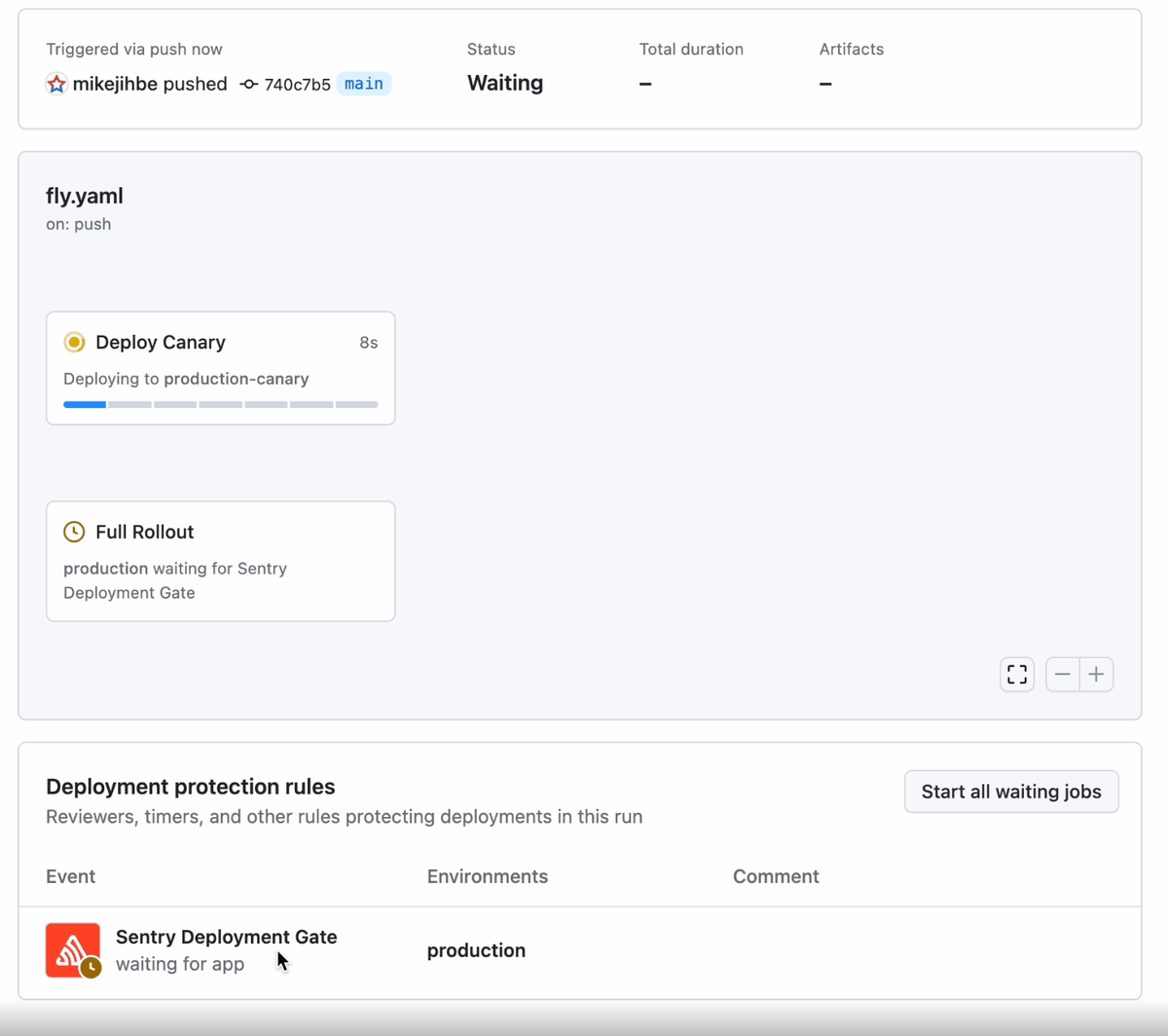Enter fullscreen view of the workflow graph
This screenshot has height=1036, width=1168.
[1016, 674]
